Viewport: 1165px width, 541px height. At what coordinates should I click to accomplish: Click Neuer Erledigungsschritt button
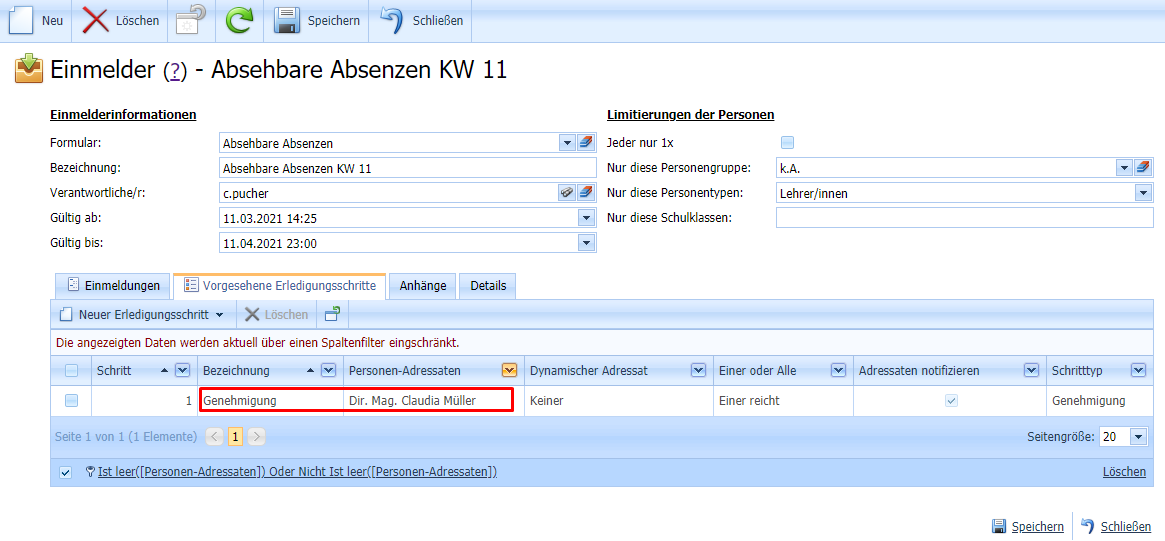(x=141, y=314)
